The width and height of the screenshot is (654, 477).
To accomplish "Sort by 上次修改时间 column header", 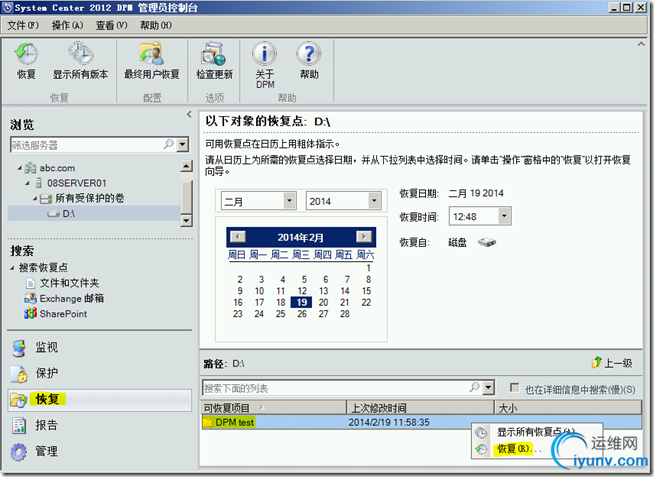I will click(420, 407).
